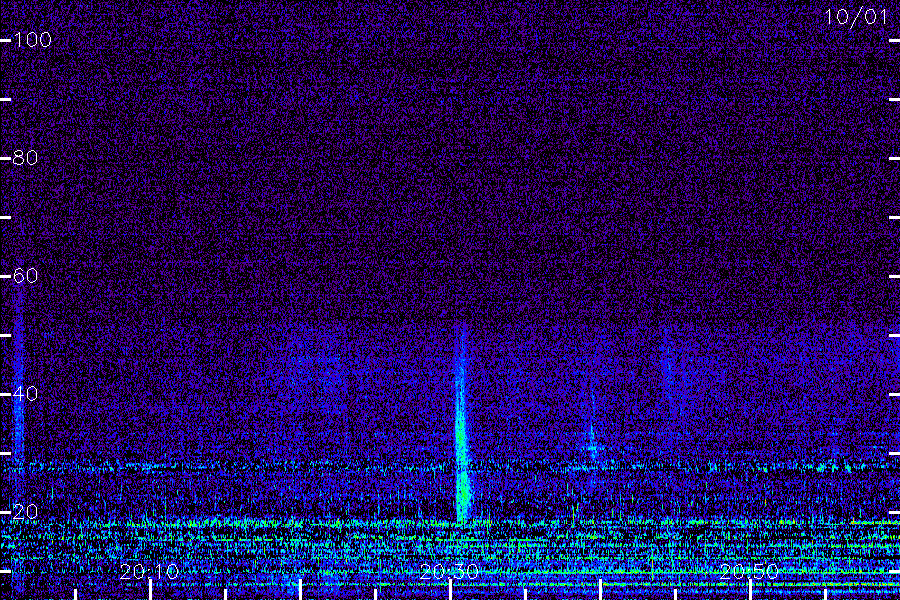Click the 40 frequency axis label
Image resolution: width=900 pixels, height=600 pixels.
25,394
